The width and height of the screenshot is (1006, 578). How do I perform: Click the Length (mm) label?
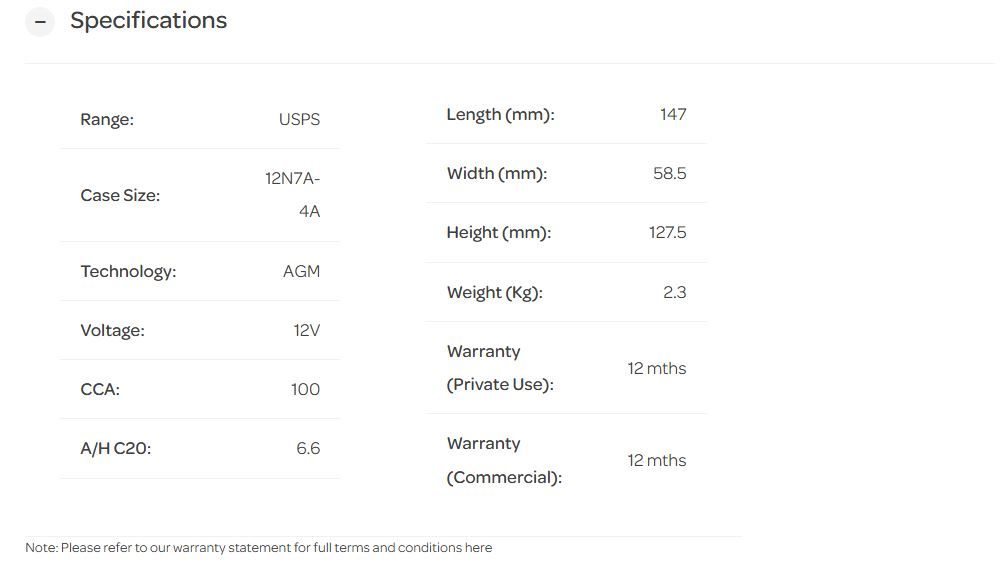point(500,115)
